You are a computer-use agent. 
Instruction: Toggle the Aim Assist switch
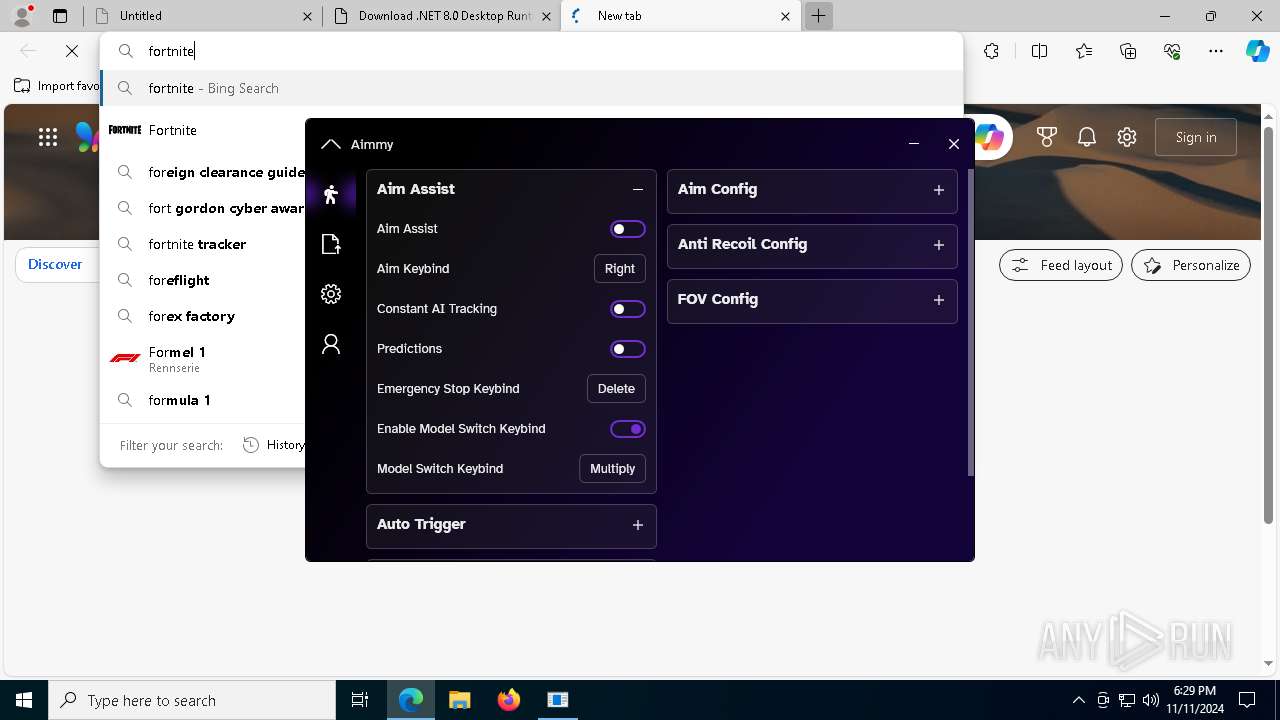[628, 229]
